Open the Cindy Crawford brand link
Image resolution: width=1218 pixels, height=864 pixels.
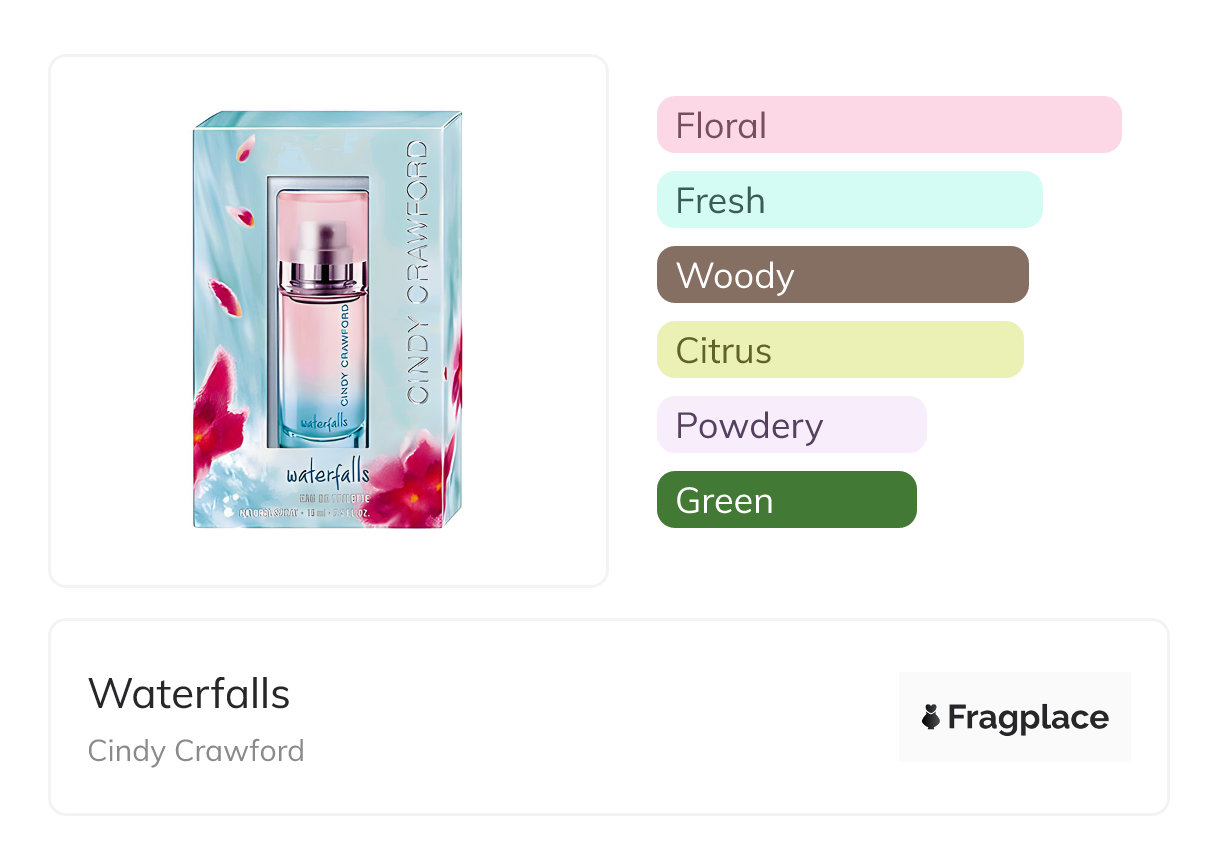(196, 750)
